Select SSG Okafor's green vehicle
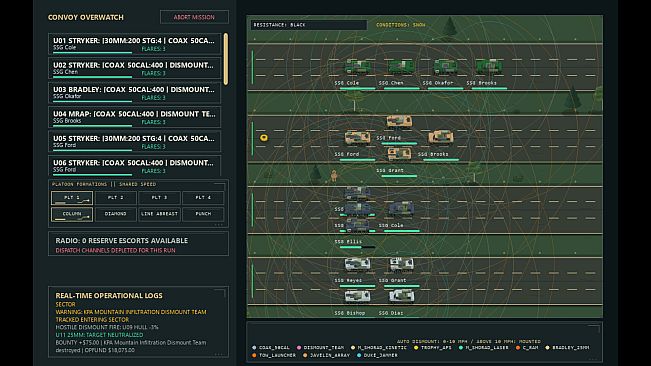The image size is (651, 366). point(445,66)
